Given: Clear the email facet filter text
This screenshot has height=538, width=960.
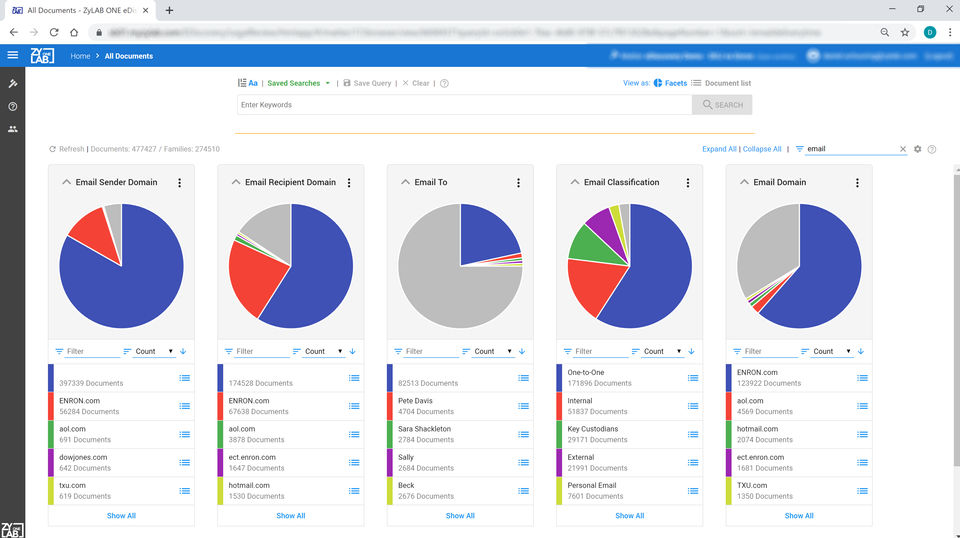Looking at the screenshot, I should pos(902,149).
